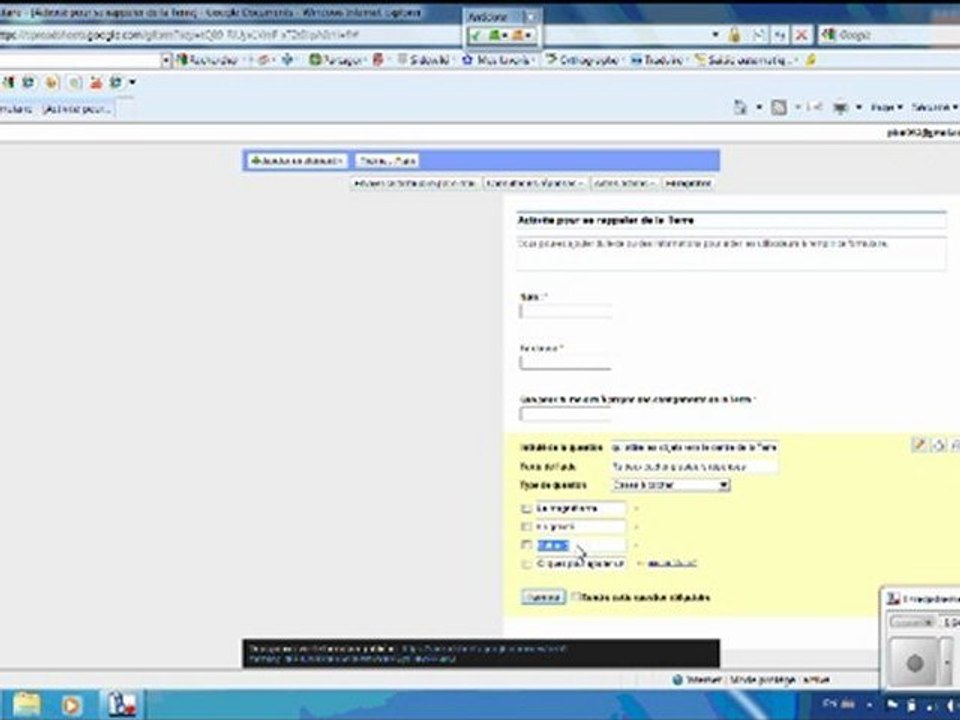Open the Sécurité menu in the IE command bar
This screenshot has width=960, height=720.
click(934, 107)
